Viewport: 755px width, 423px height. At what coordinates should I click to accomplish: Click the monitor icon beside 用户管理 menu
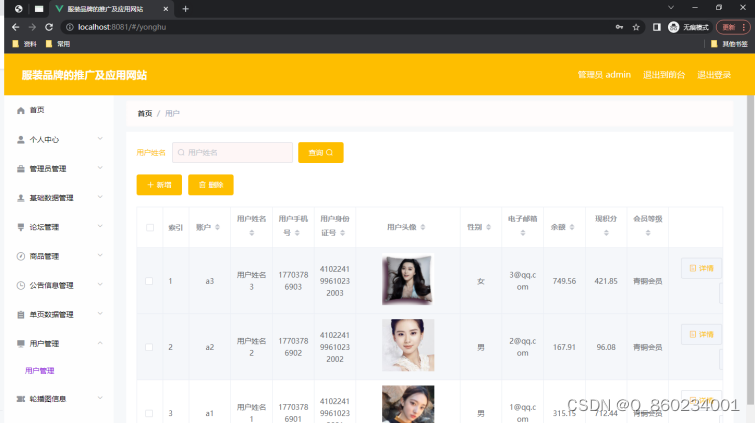click(21, 344)
